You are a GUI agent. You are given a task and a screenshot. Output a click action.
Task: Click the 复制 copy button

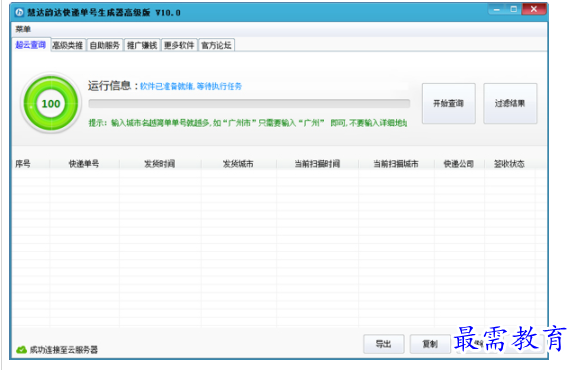(x=430, y=344)
